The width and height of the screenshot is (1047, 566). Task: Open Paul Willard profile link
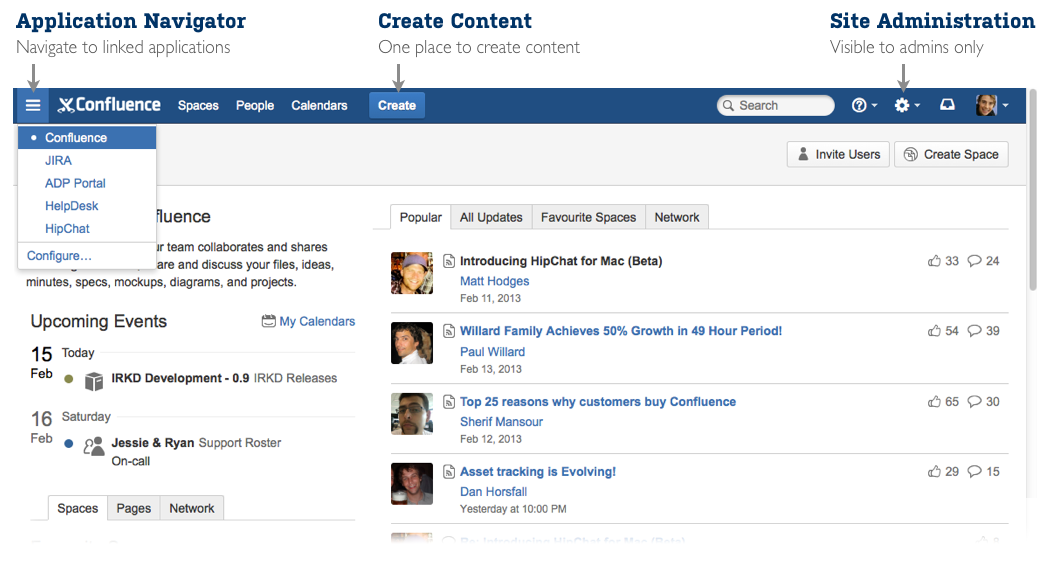click(492, 352)
